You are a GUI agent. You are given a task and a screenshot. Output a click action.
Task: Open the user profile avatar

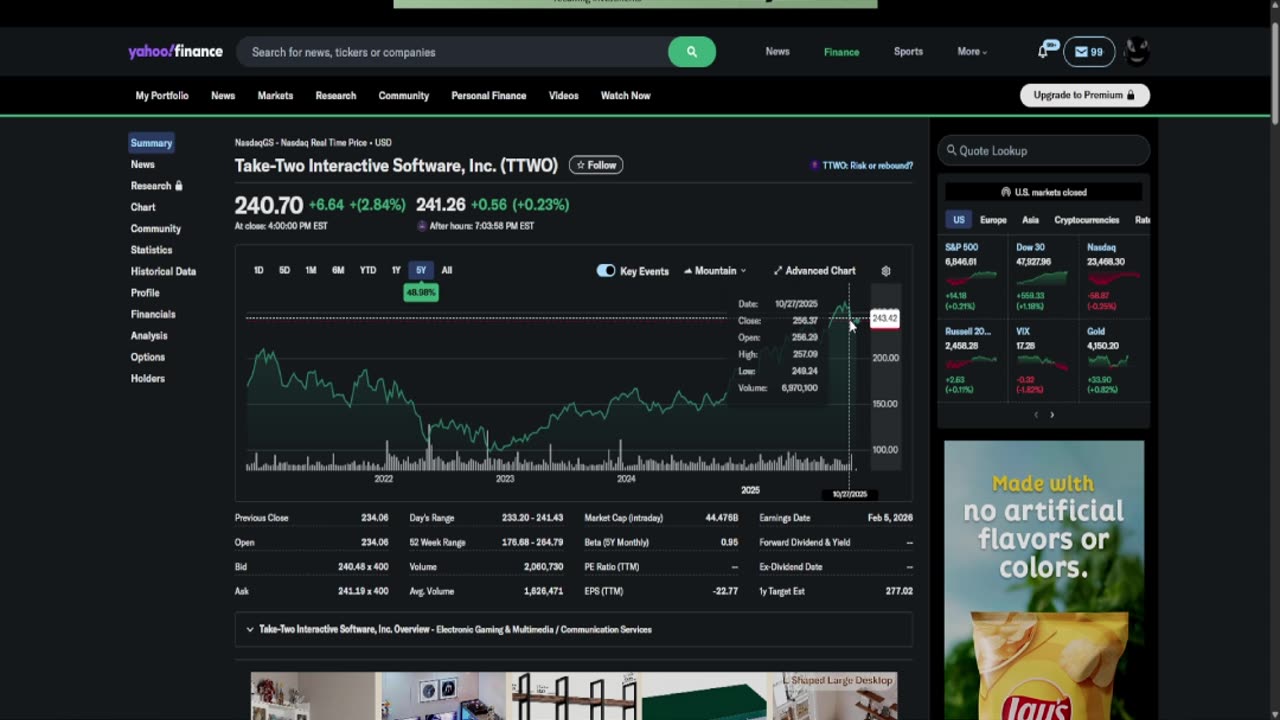tap(1137, 51)
